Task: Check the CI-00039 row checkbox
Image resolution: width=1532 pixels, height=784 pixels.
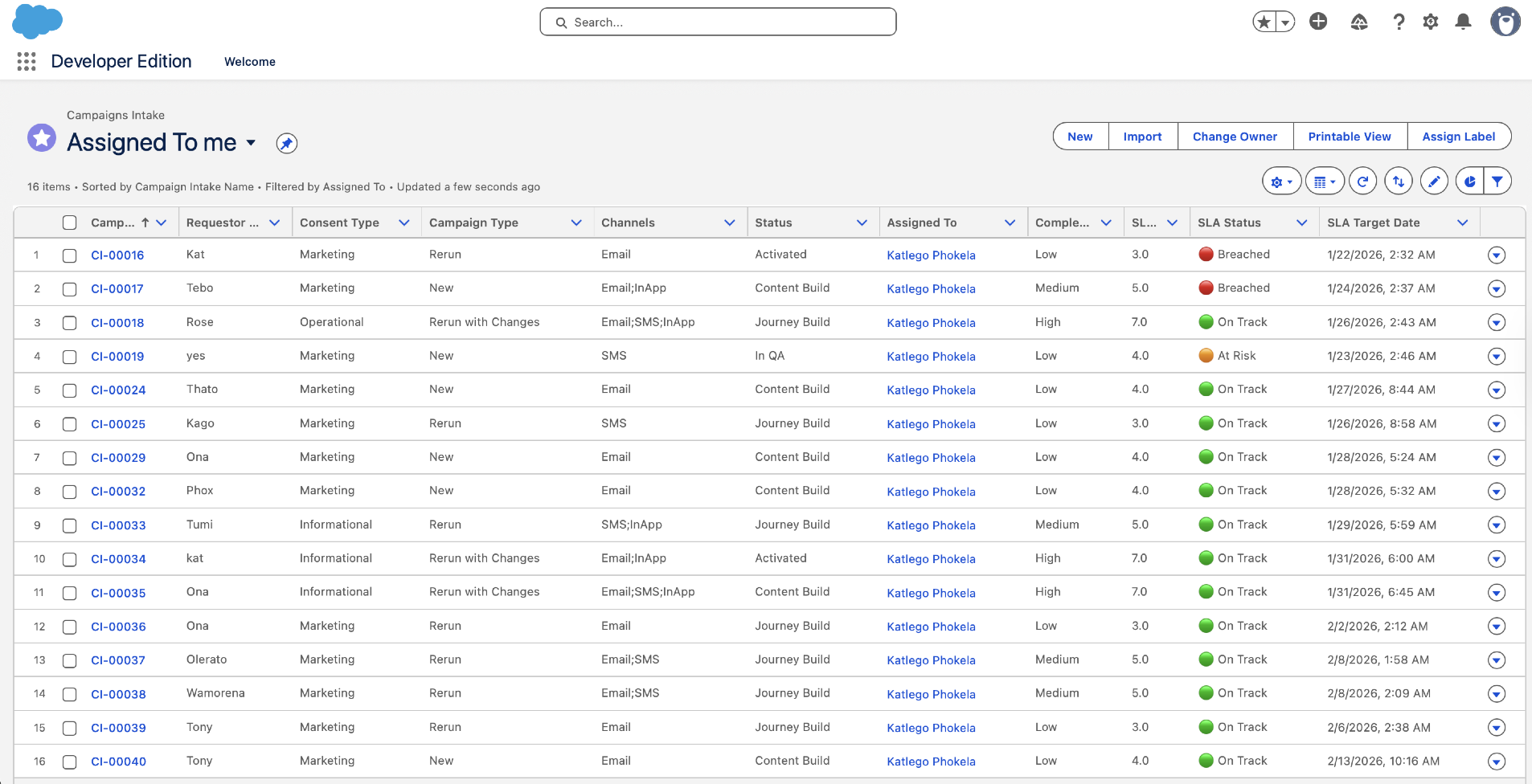Action: pos(70,728)
